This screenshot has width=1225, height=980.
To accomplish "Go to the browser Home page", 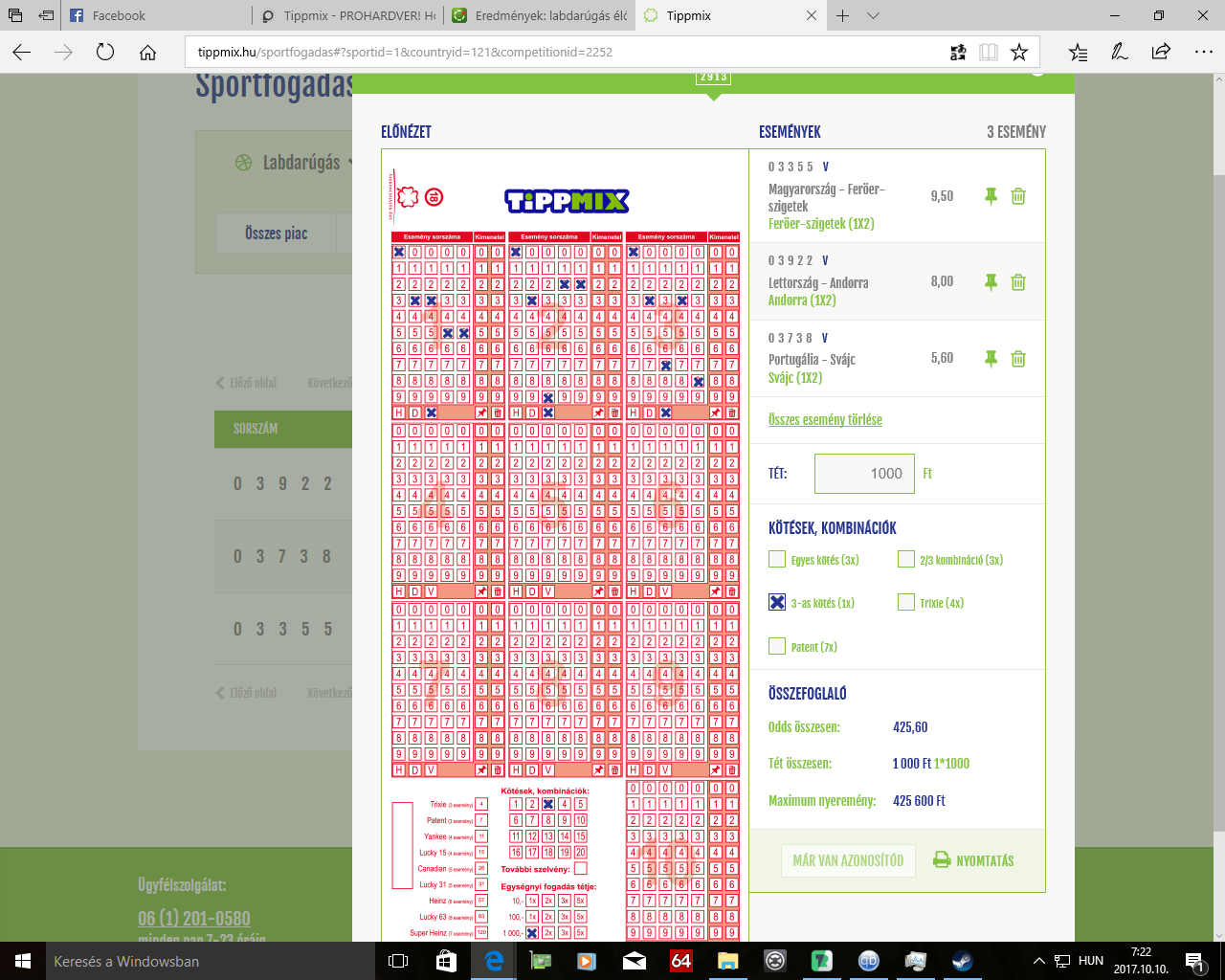I will [x=147, y=53].
